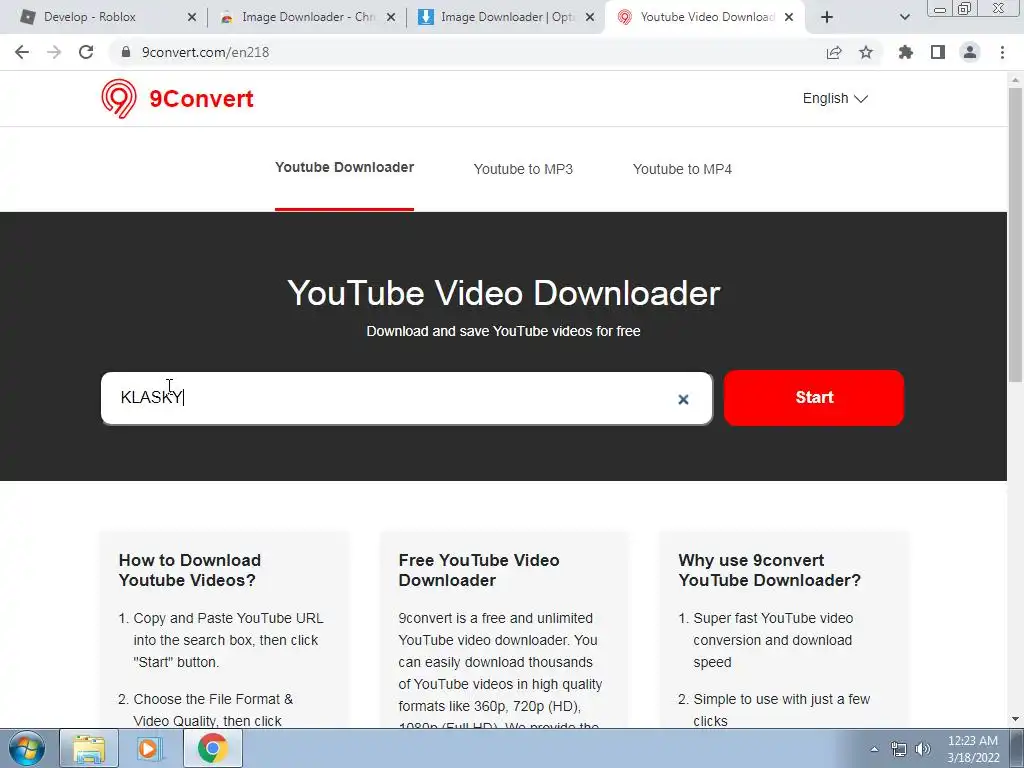Close the Image Downloader - Chrome tab

click(391, 17)
